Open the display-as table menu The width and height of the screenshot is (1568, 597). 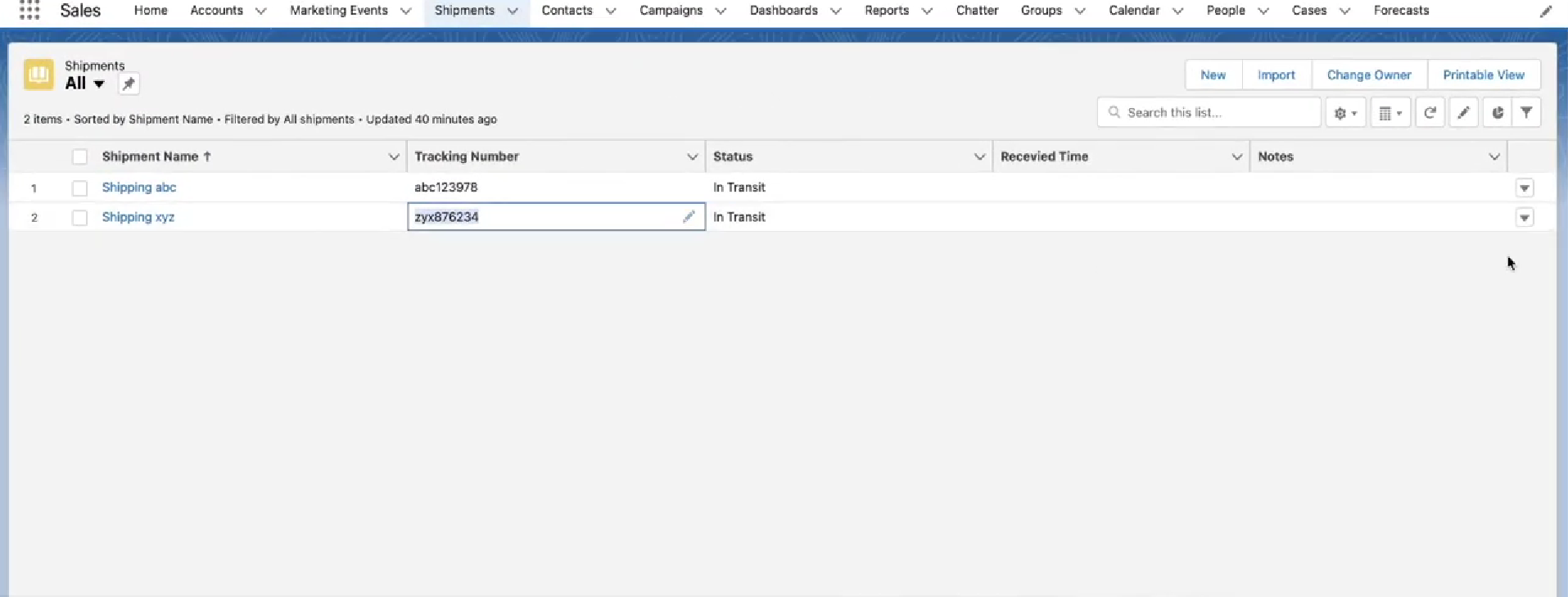pyautogui.click(x=1390, y=113)
